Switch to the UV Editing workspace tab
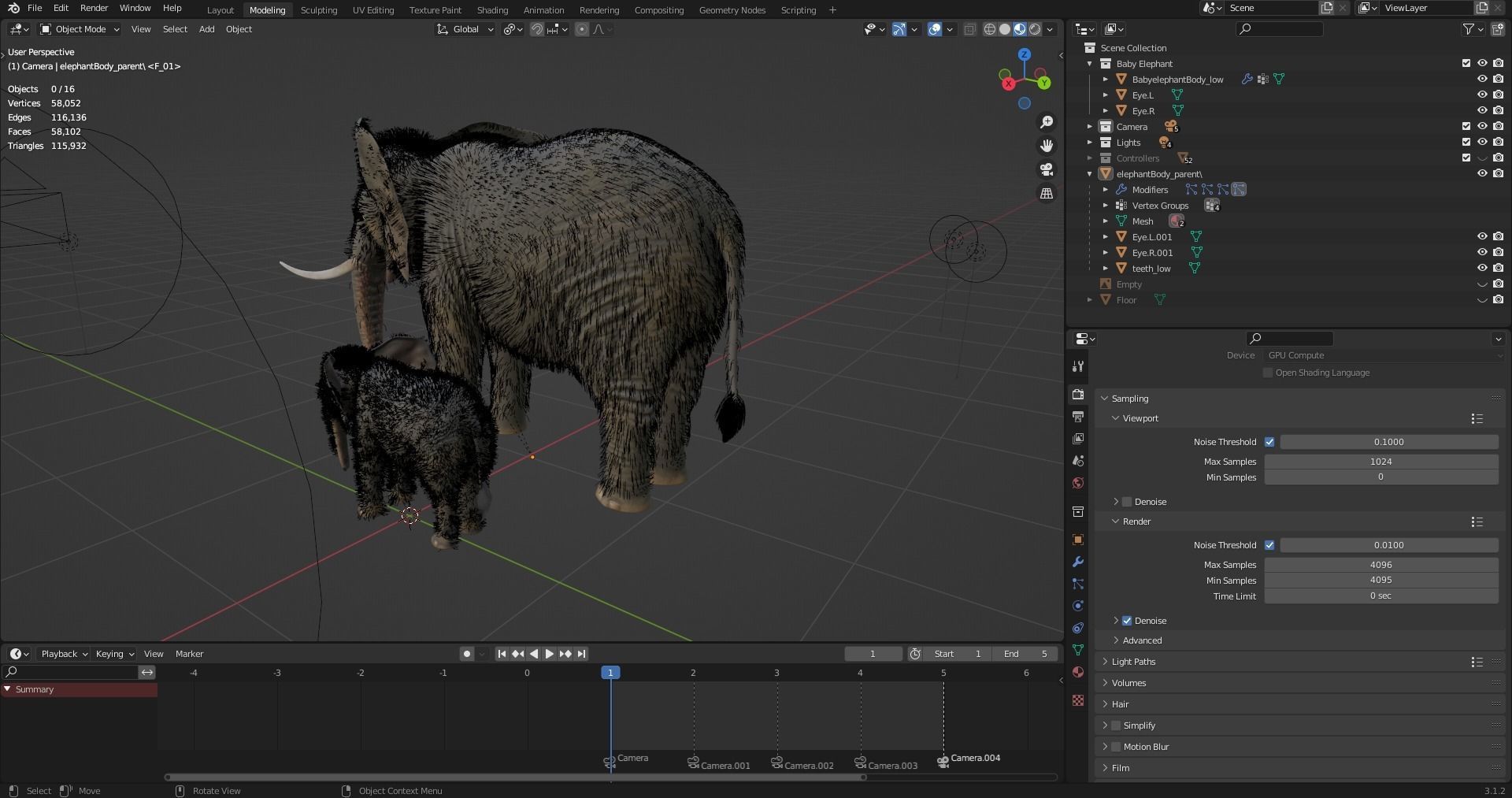This screenshot has height=798, width=1512. (373, 10)
